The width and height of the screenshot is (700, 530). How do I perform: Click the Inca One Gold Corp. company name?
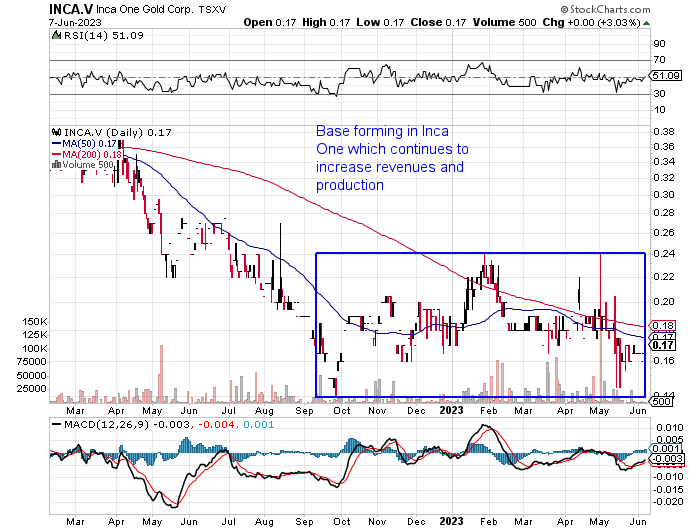click(x=144, y=9)
